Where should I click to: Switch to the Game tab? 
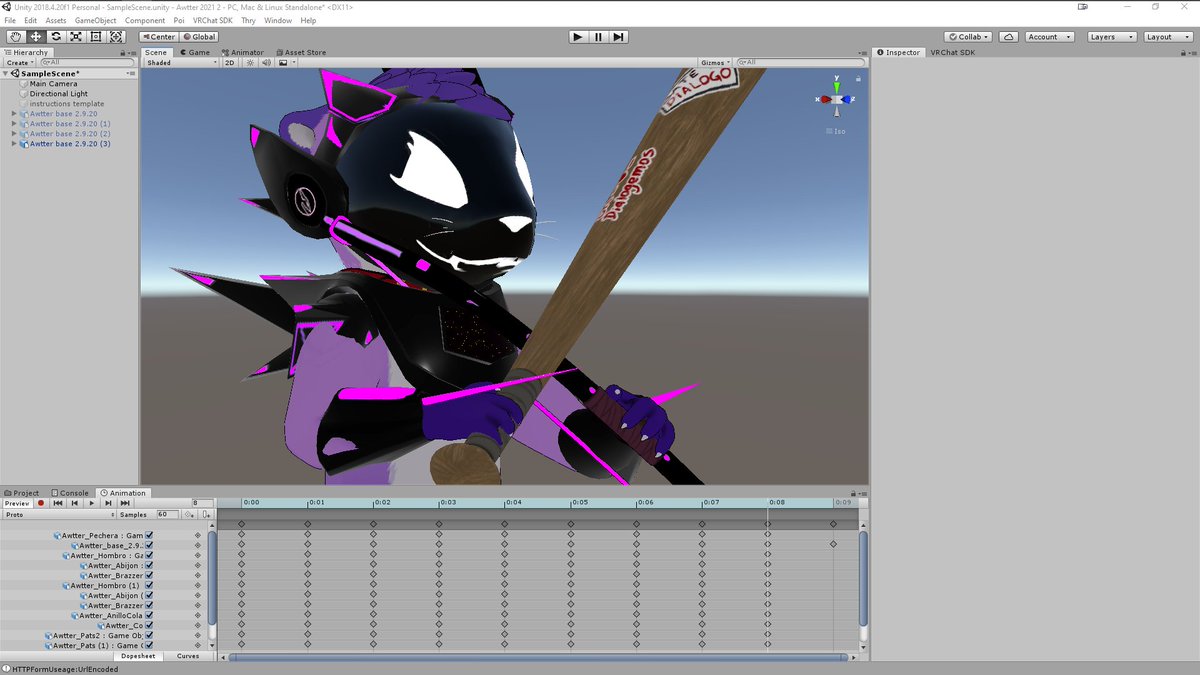click(x=195, y=52)
